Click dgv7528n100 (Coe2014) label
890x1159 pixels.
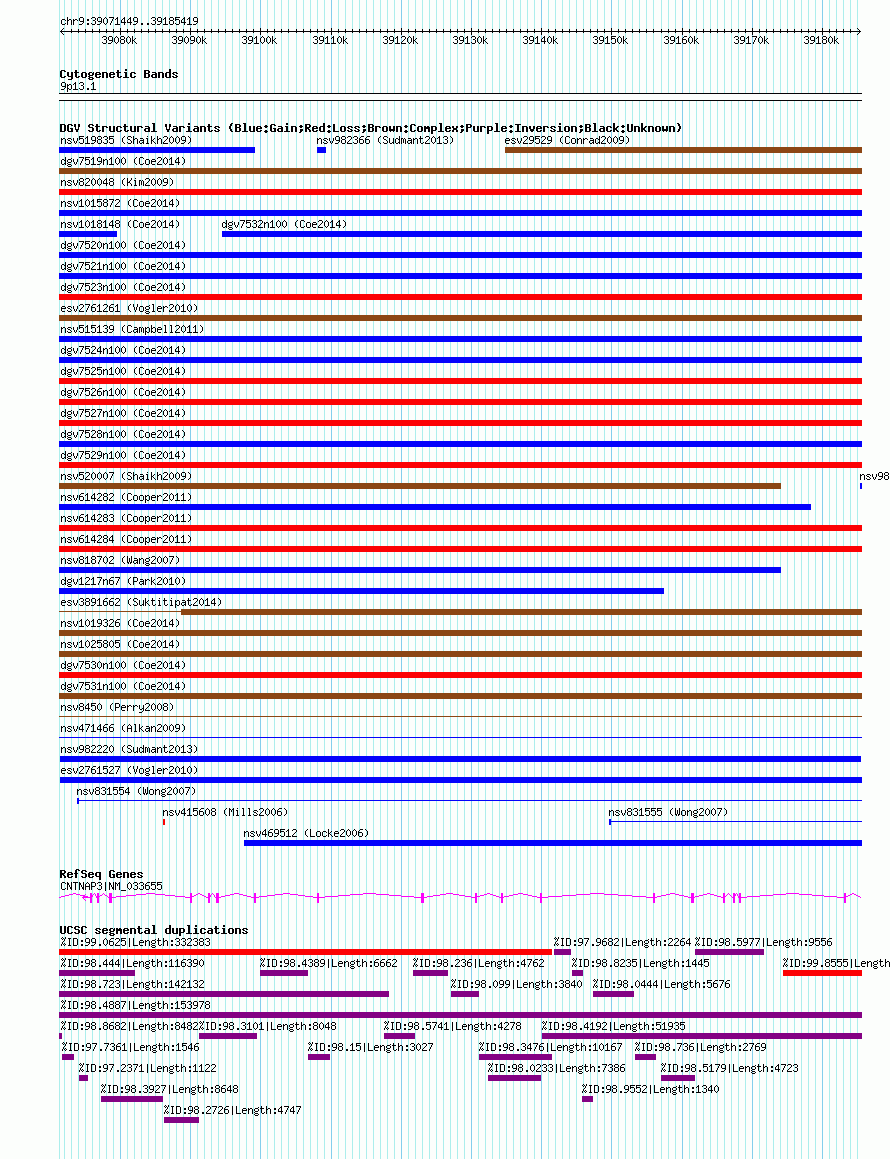123,434
